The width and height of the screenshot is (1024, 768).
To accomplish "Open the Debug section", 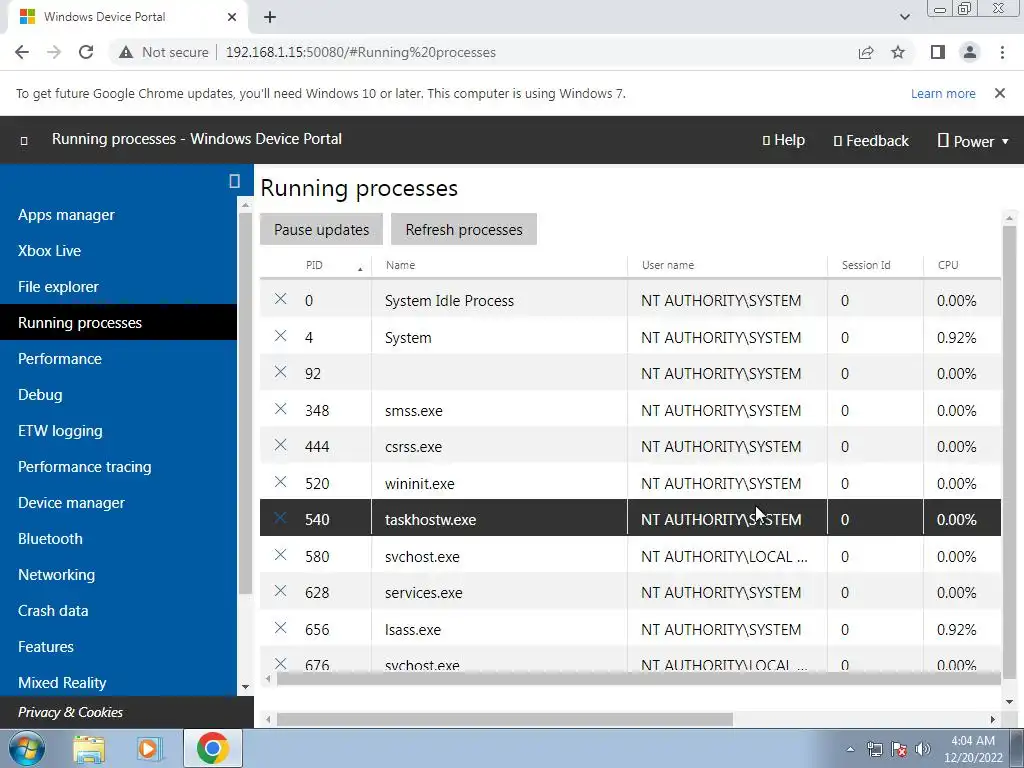I will [40, 394].
